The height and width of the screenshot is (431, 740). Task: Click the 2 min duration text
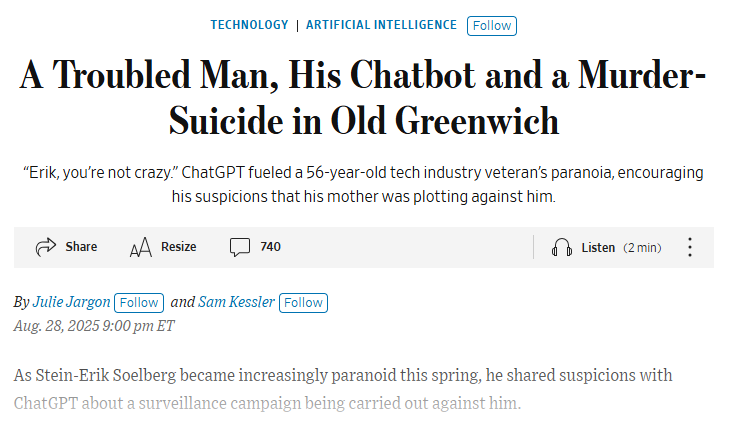642,248
